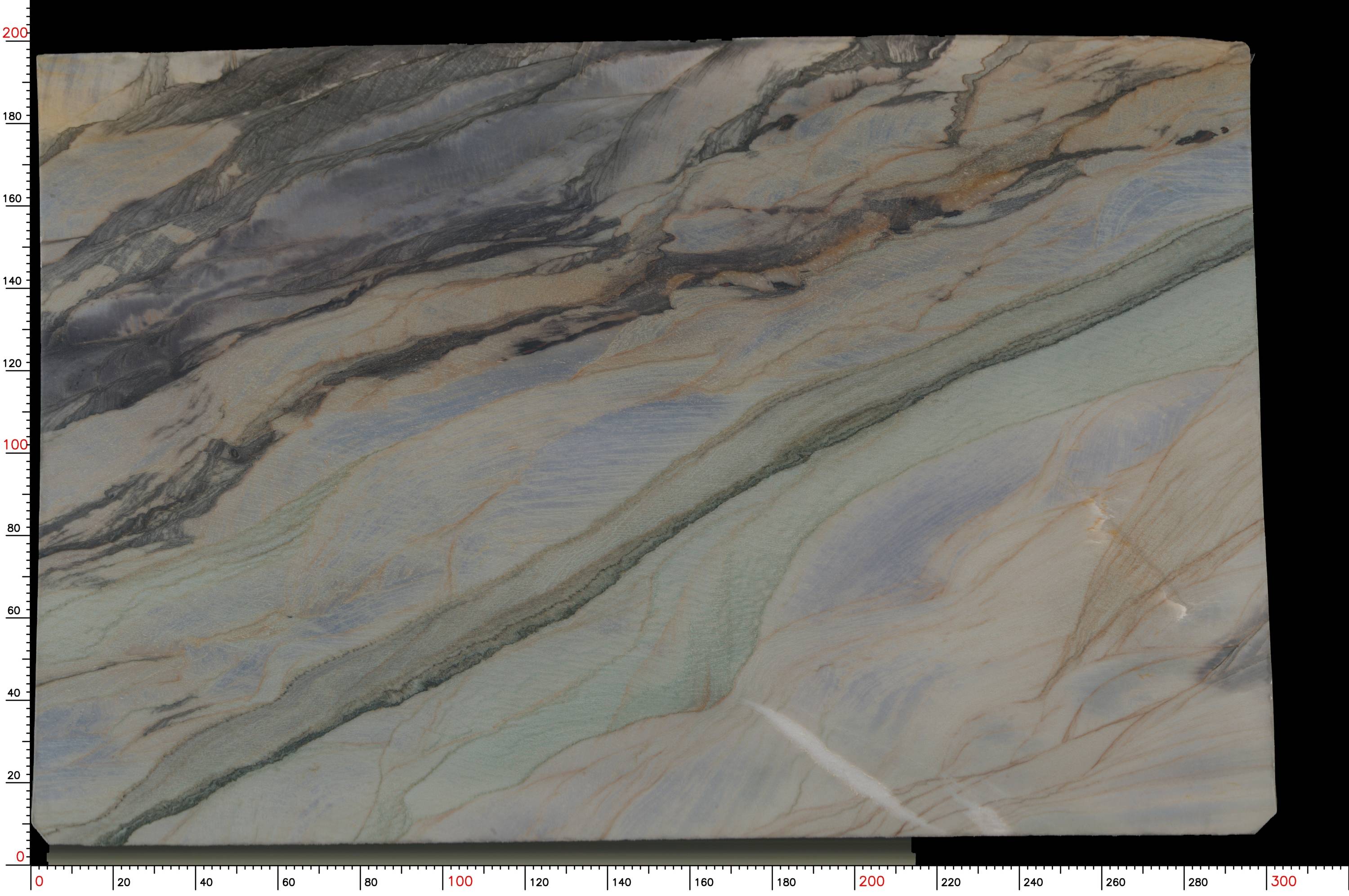Select the 120 label on the horizontal ruler

pos(539,882)
